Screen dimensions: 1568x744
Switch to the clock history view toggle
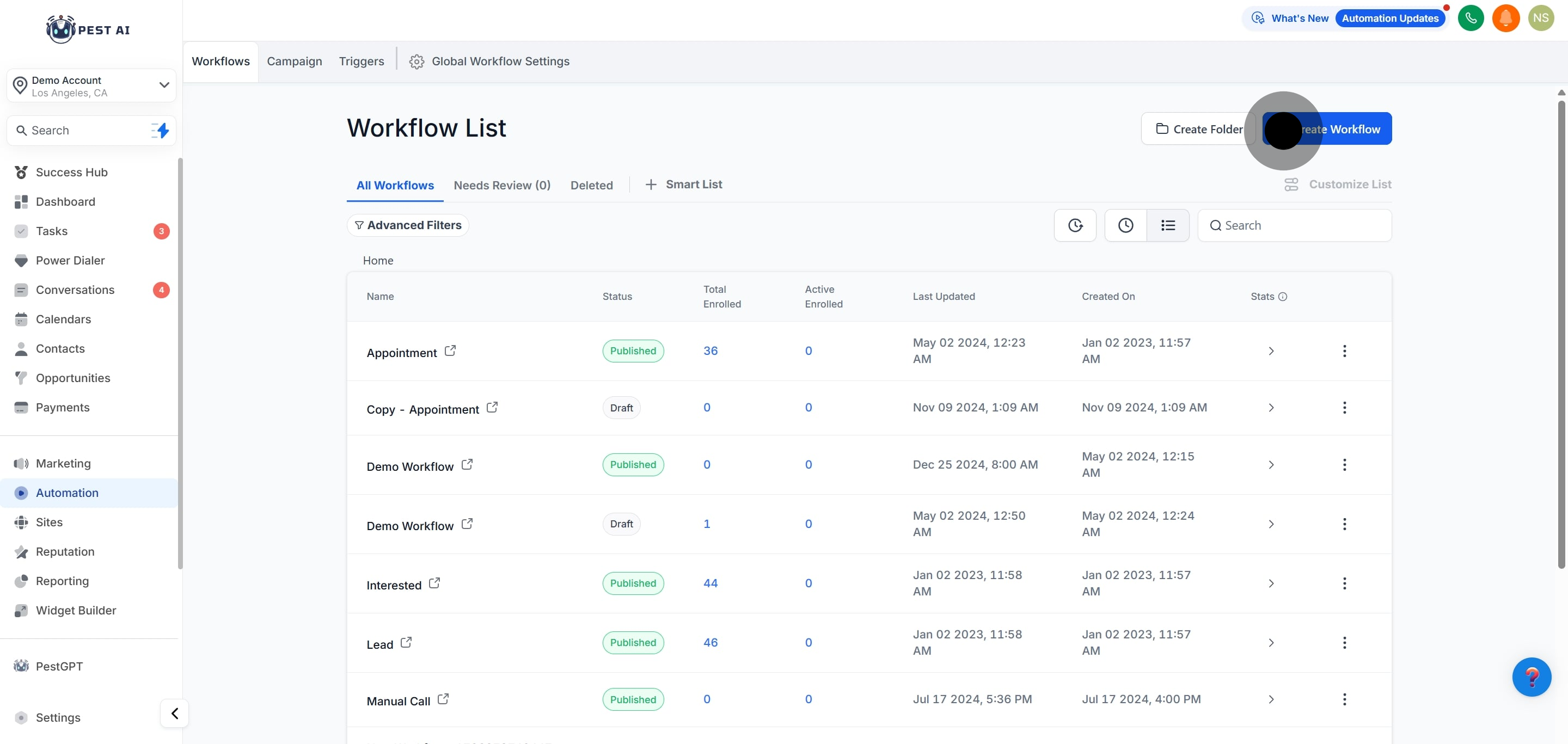[1125, 226]
